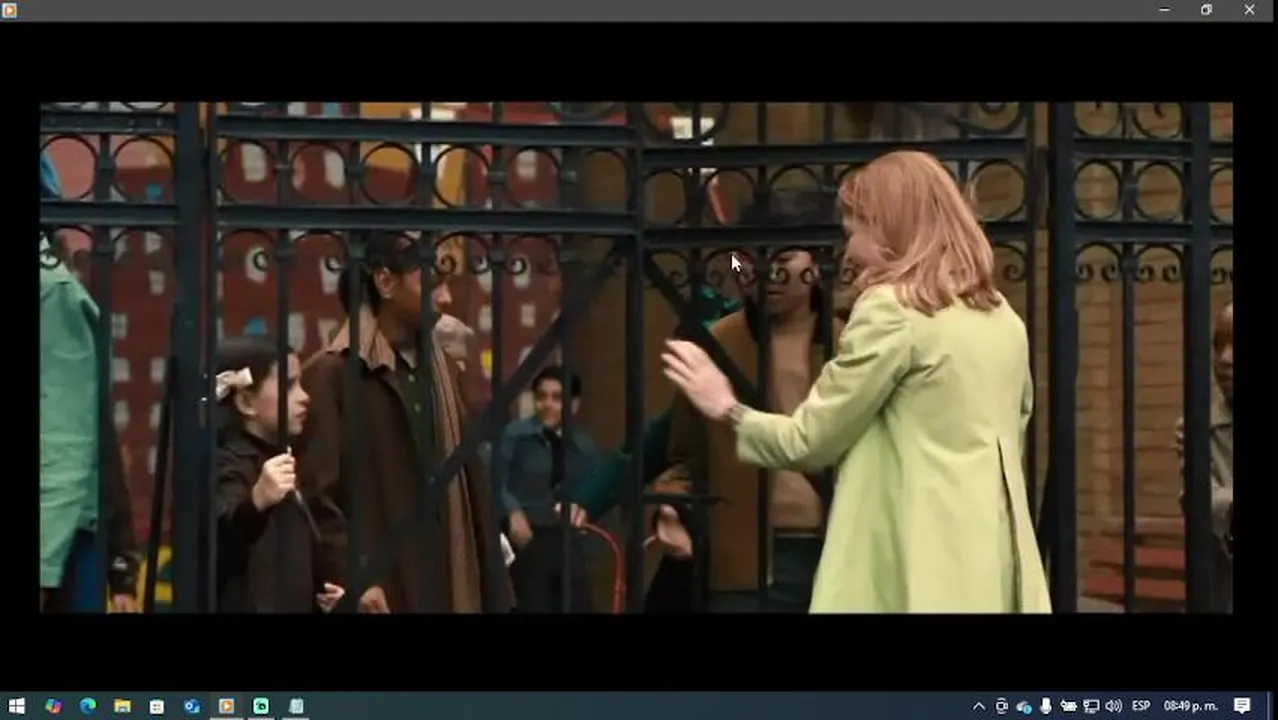Select the media player taskbar icon
Viewport: 1278px width, 720px height.
coord(226,706)
